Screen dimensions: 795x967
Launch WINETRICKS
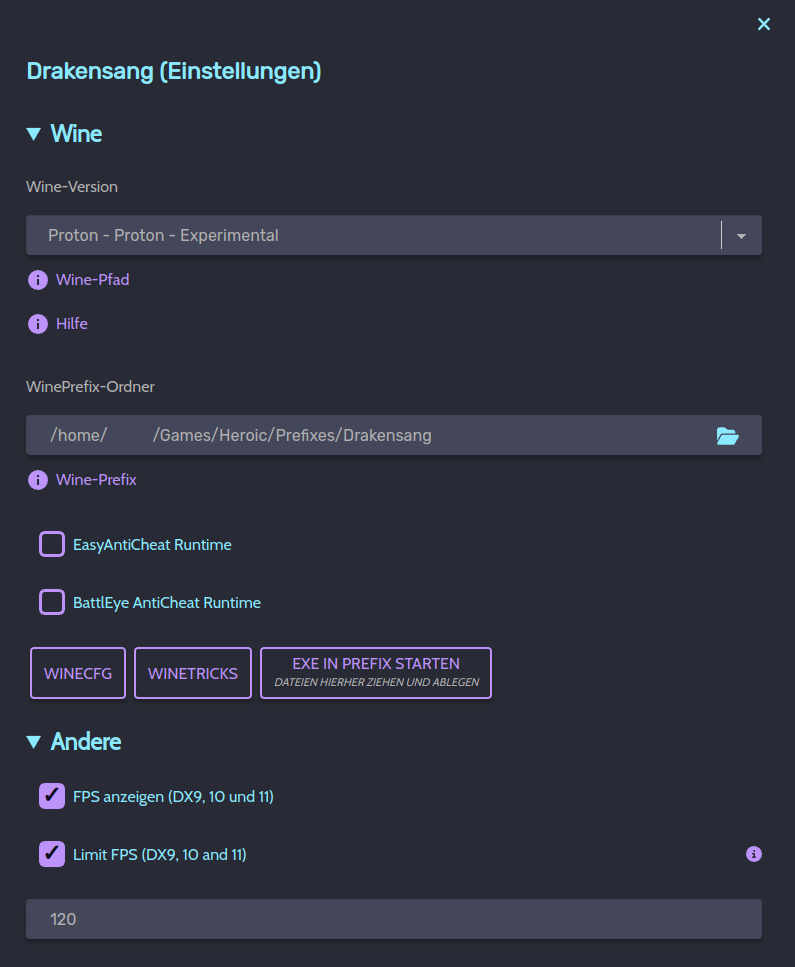[x=193, y=673]
